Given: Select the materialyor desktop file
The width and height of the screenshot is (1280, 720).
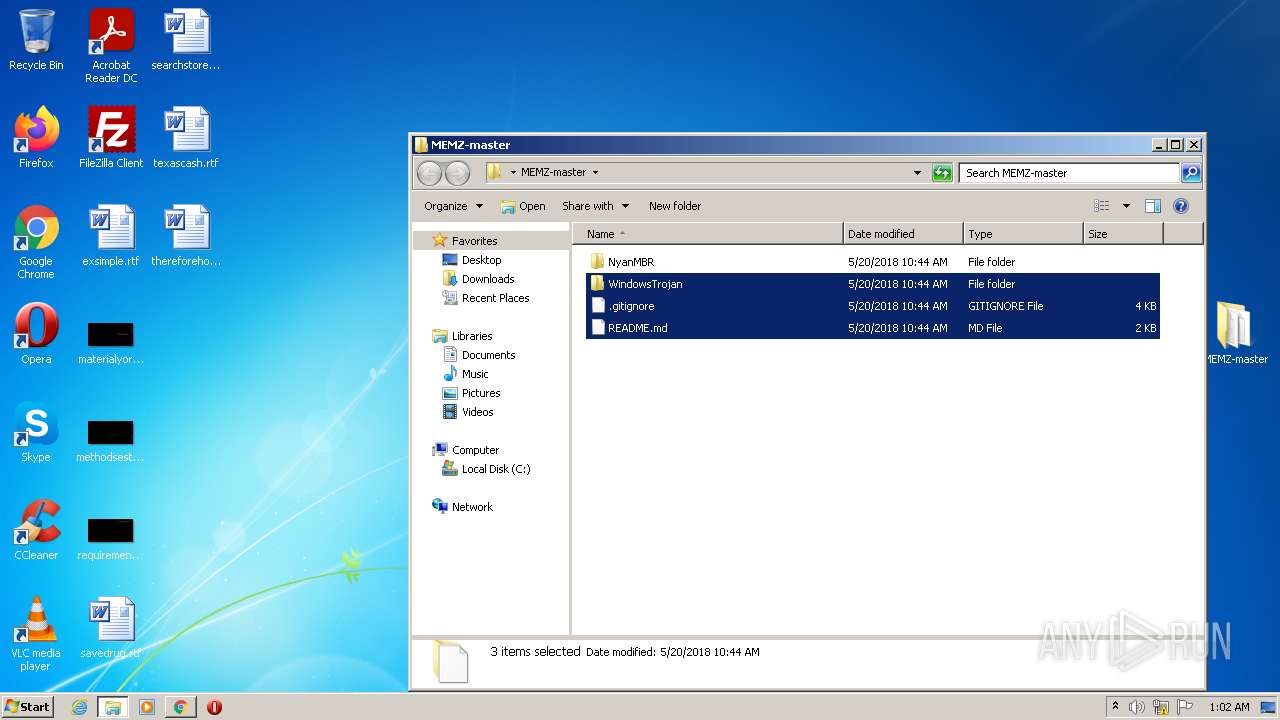Looking at the screenshot, I should click(111, 340).
